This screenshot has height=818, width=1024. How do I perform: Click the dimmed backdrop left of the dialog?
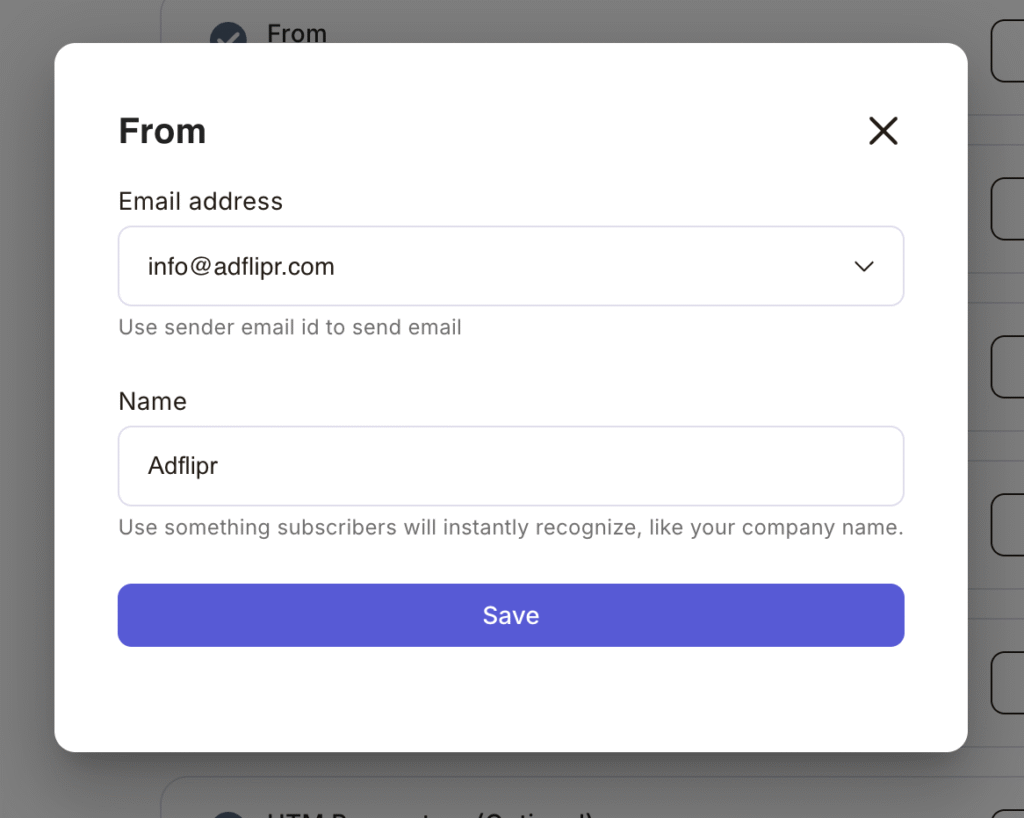(x=26, y=400)
